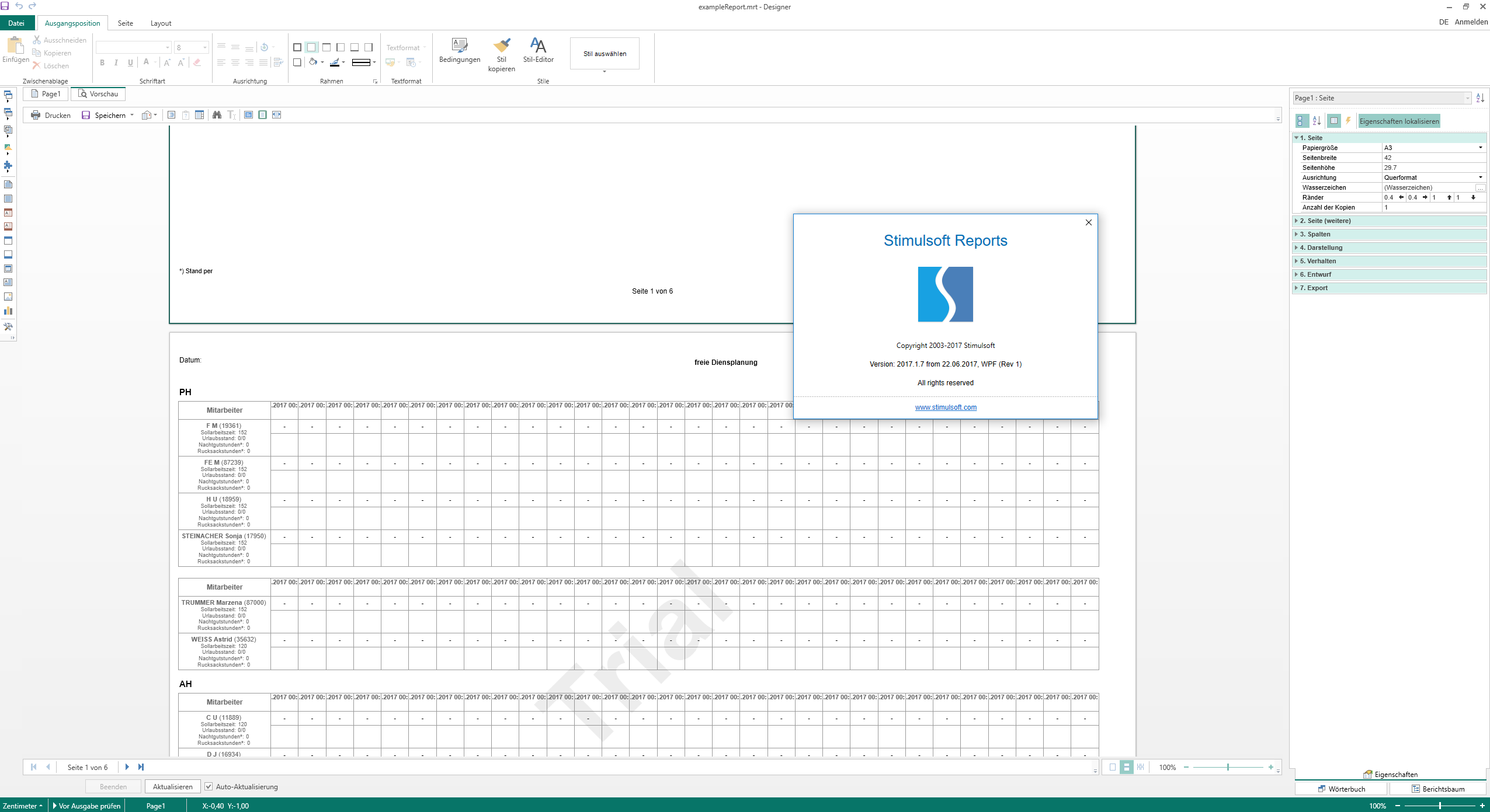
Task: Click the Seitenbreite value field
Action: click(x=1433, y=158)
